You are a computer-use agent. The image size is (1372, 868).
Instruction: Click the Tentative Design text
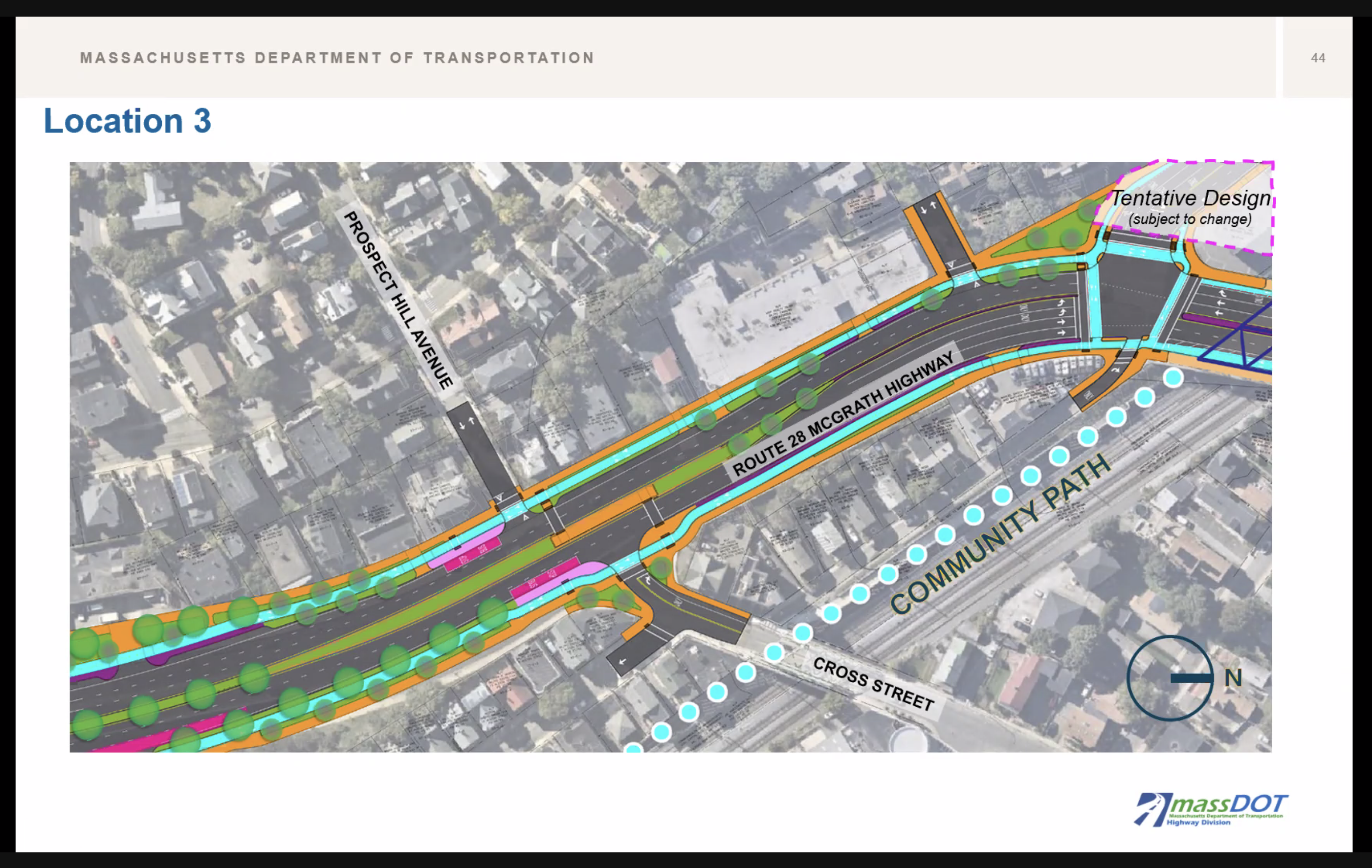pos(1190,198)
